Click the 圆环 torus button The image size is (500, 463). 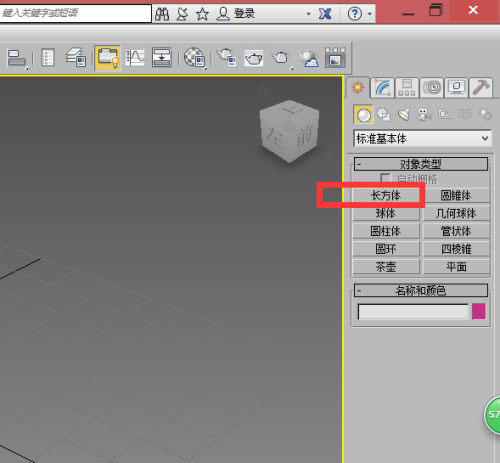386,249
